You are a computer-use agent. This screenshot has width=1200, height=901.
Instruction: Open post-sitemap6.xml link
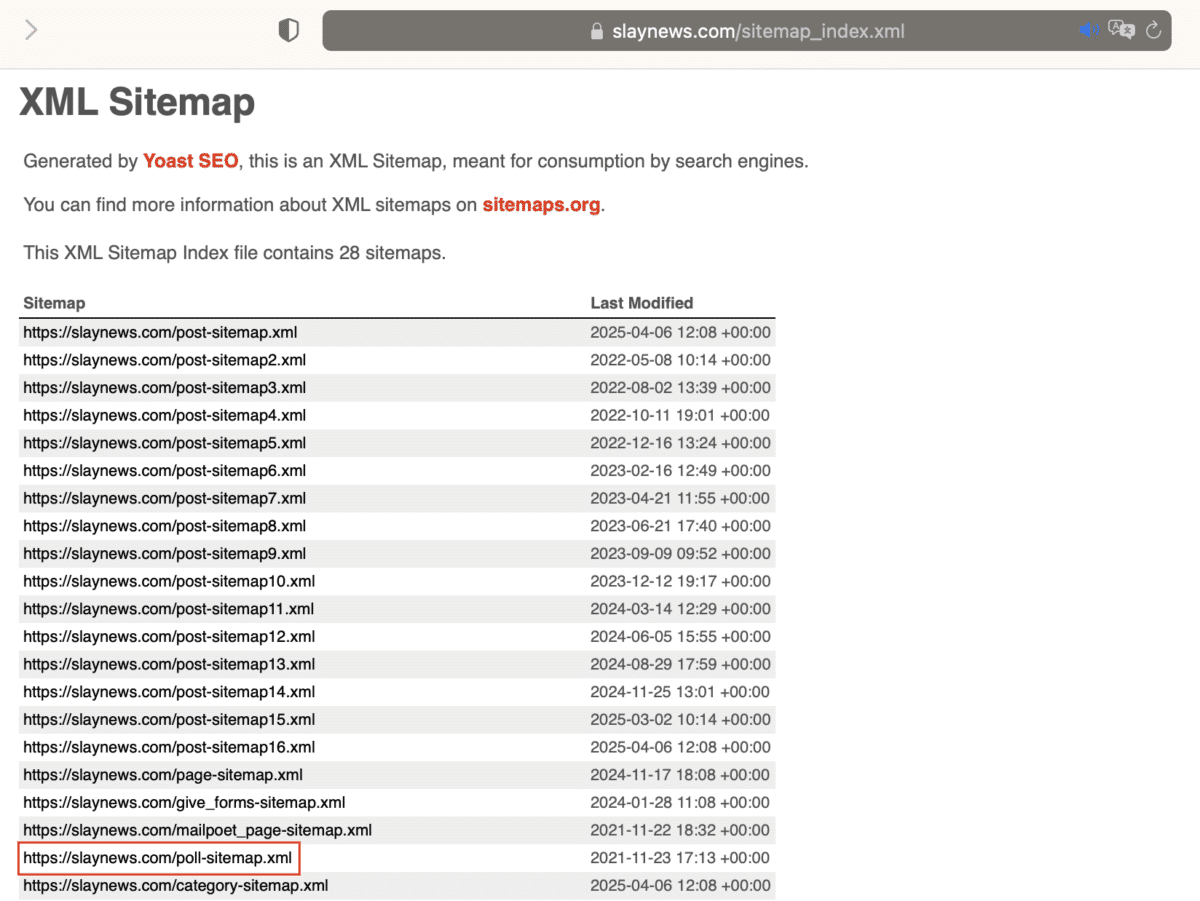pyautogui.click(x=165, y=471)
